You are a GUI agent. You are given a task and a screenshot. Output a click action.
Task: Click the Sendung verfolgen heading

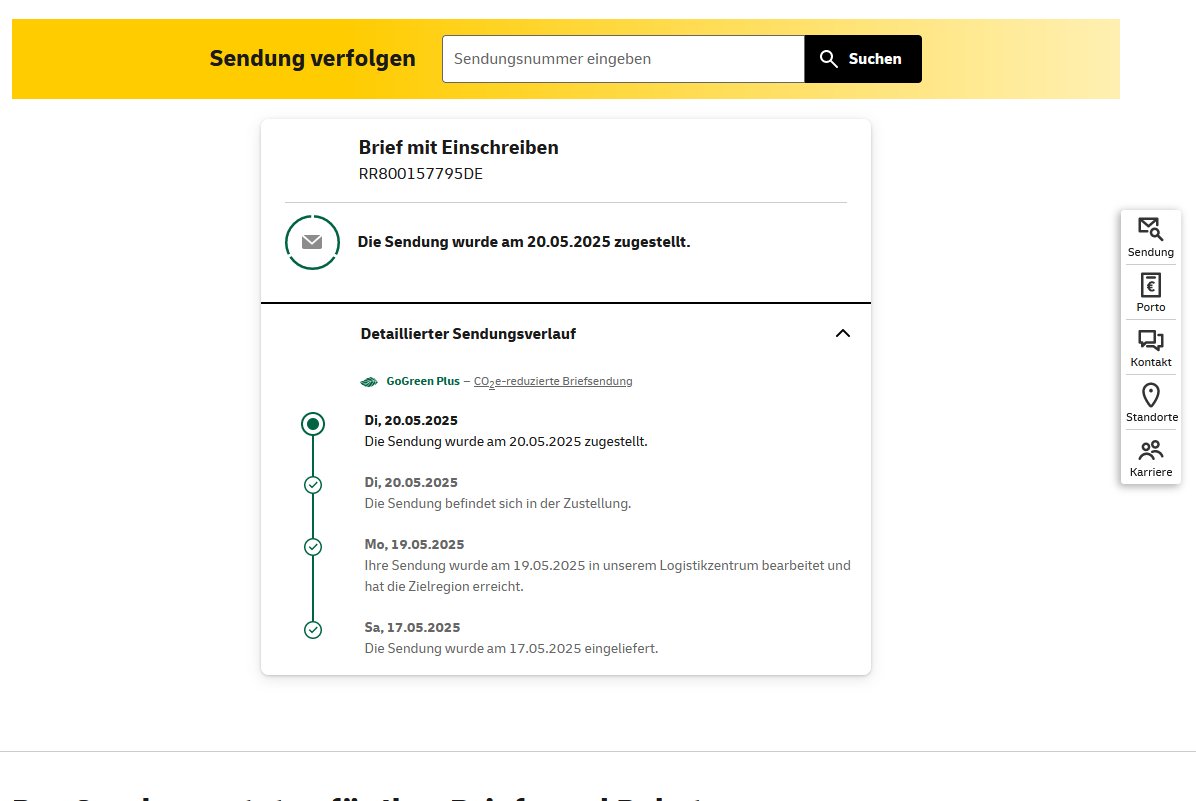[313, 59]
